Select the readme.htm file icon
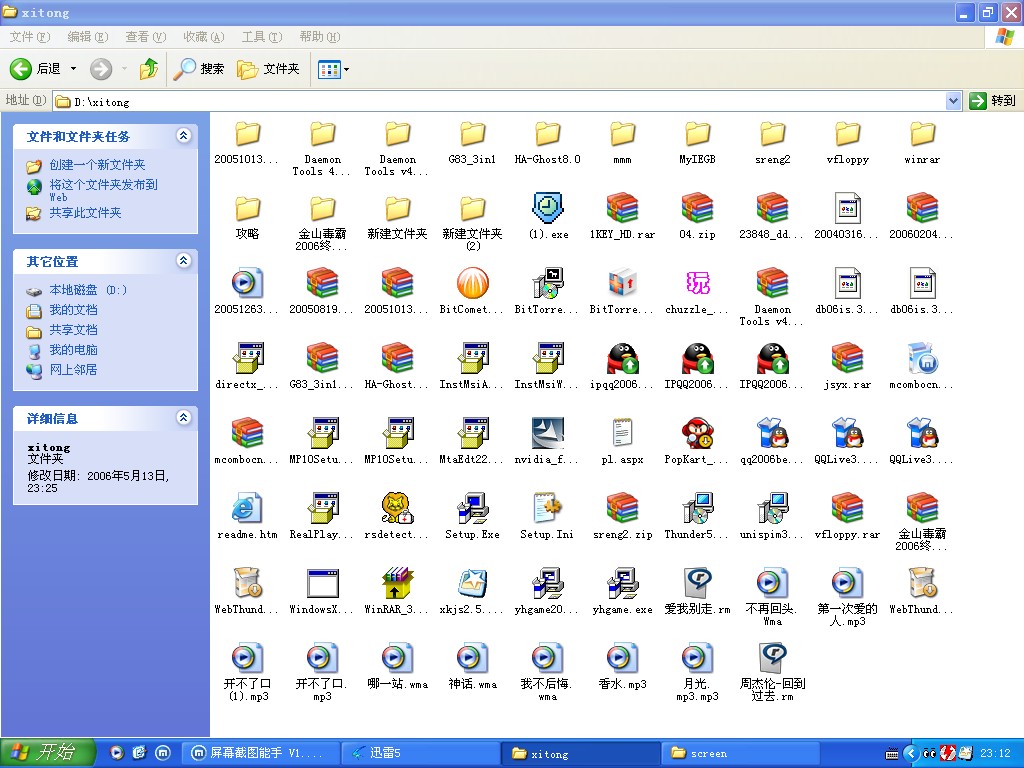Screen dimensions: 1024x768 (x=247, y=509)
